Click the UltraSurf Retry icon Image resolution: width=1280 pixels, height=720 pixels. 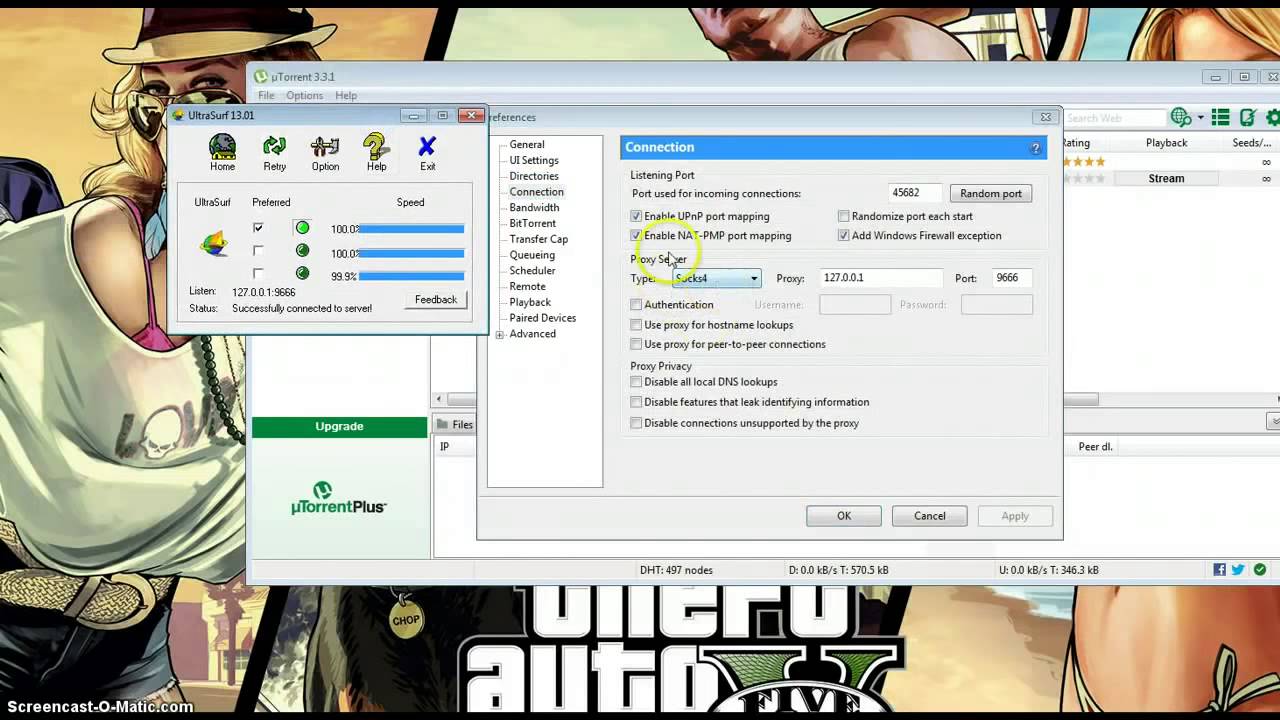(x=274, y=148)
